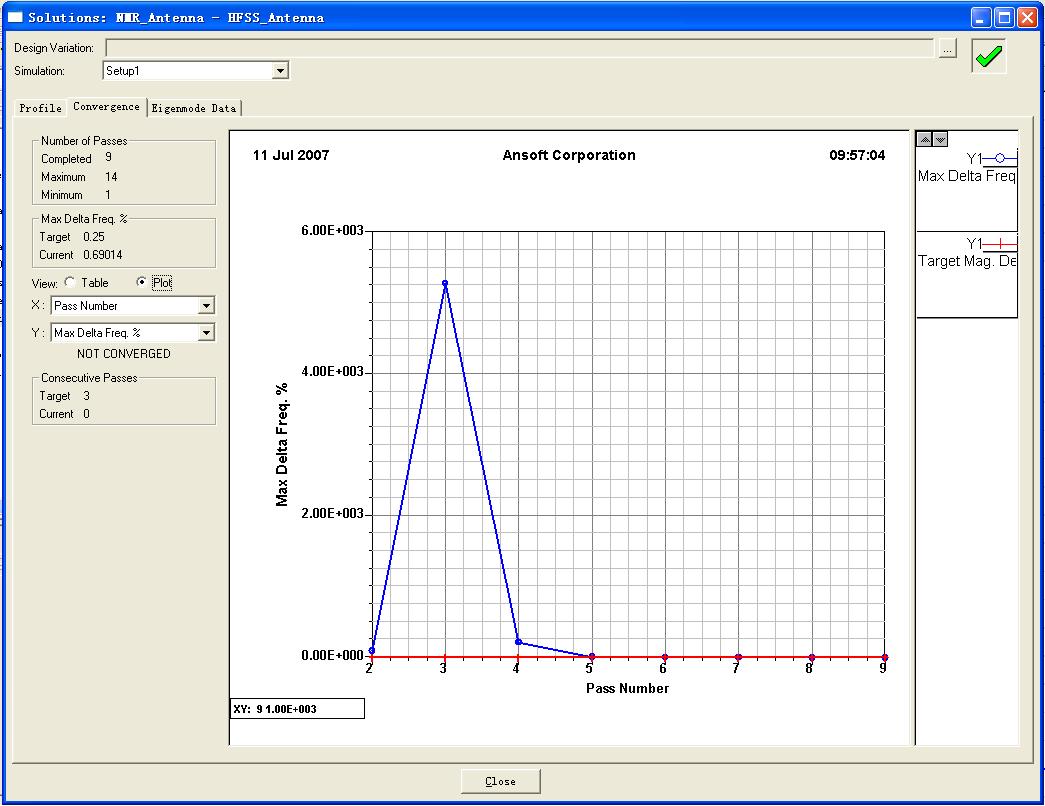
Task: Close the window using title bar X
Action: [1027, 17]
